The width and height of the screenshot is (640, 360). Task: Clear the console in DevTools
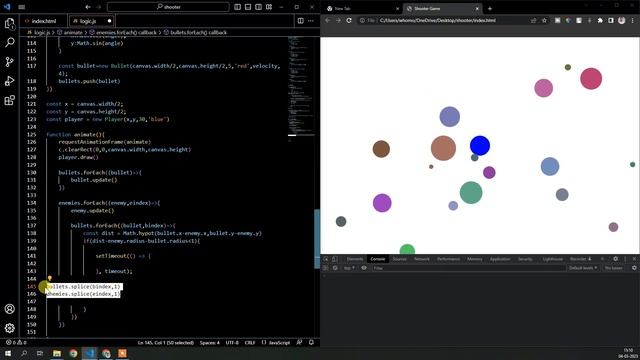[335, 268]
